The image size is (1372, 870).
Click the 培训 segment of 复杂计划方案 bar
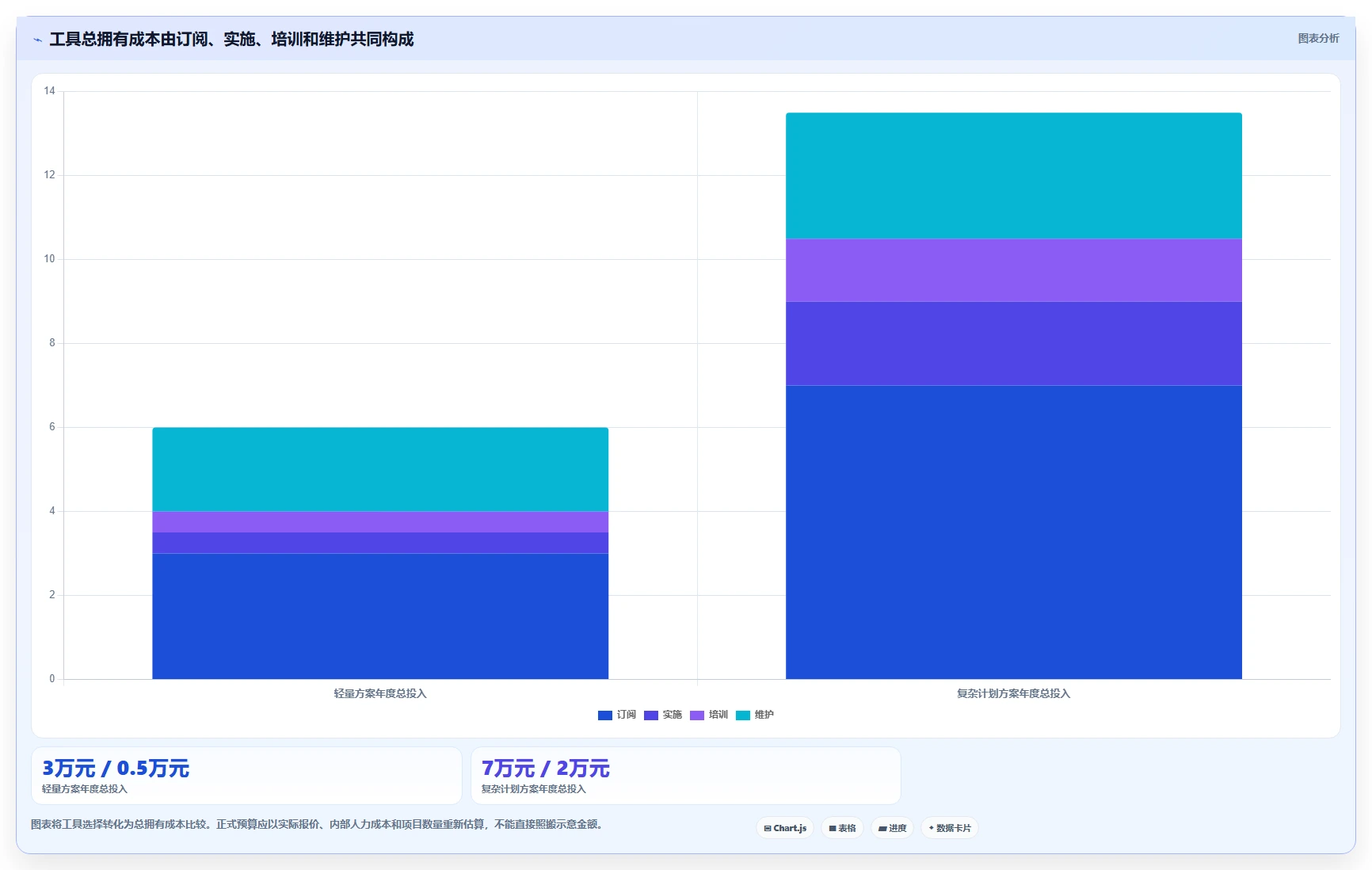[1014, 270]
